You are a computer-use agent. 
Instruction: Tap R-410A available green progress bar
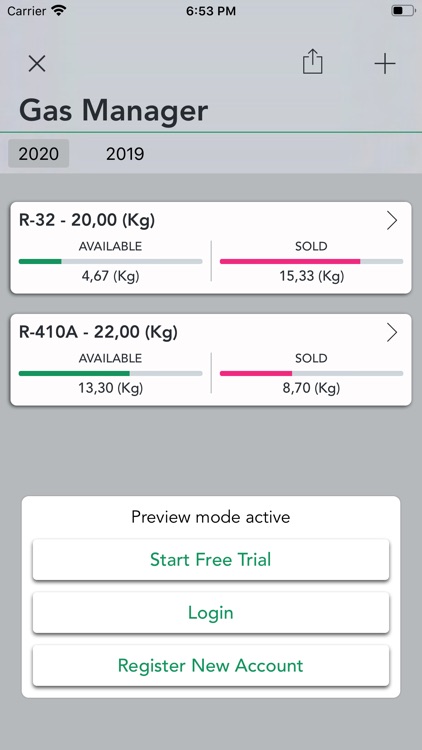click(111, 374)
